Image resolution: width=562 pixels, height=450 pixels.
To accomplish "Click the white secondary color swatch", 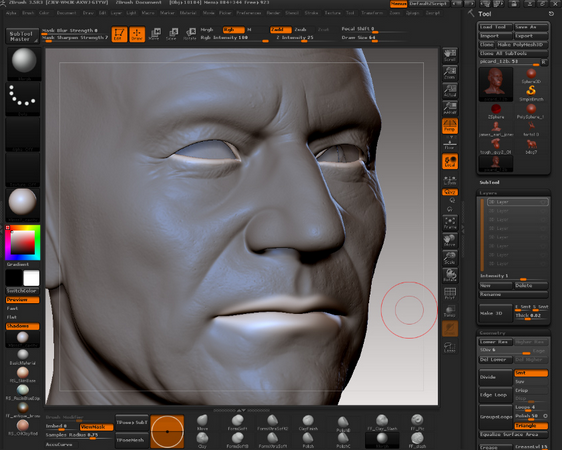I will [31, 278].
